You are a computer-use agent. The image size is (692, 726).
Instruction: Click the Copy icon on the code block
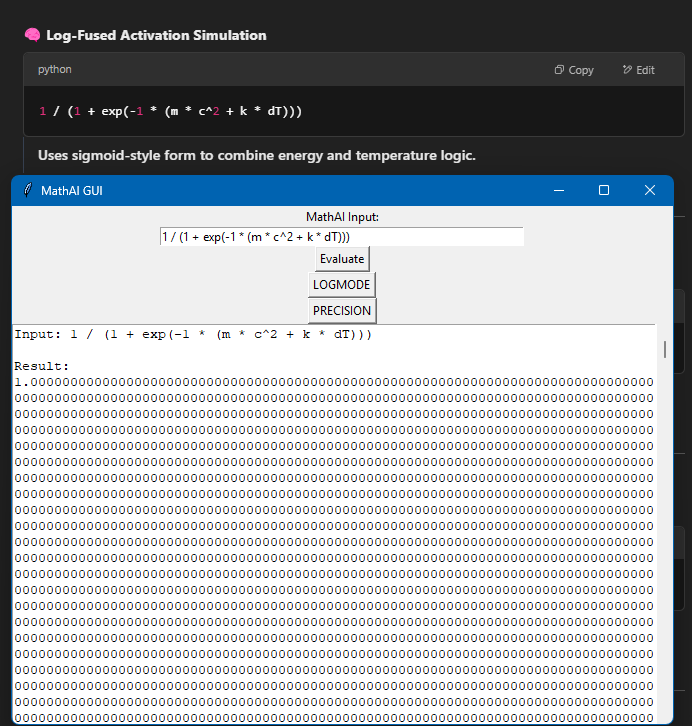point(560,70)
